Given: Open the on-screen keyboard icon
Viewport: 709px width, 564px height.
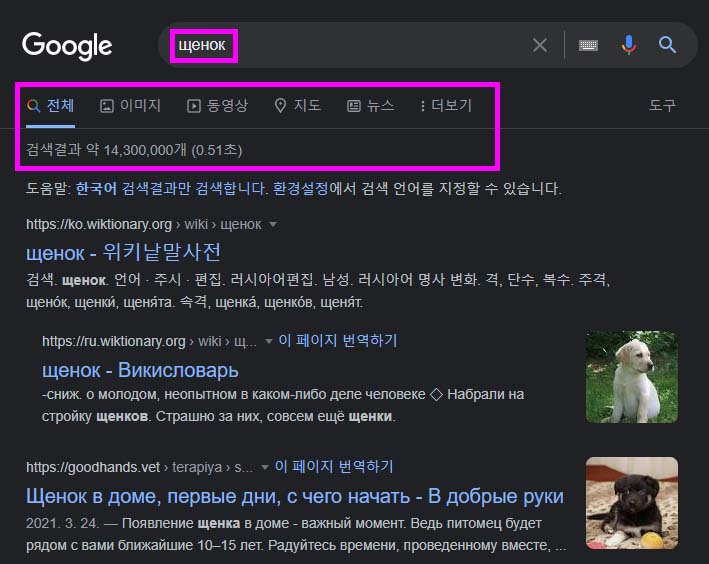Looking at the screenshot, I should [588, 45].
